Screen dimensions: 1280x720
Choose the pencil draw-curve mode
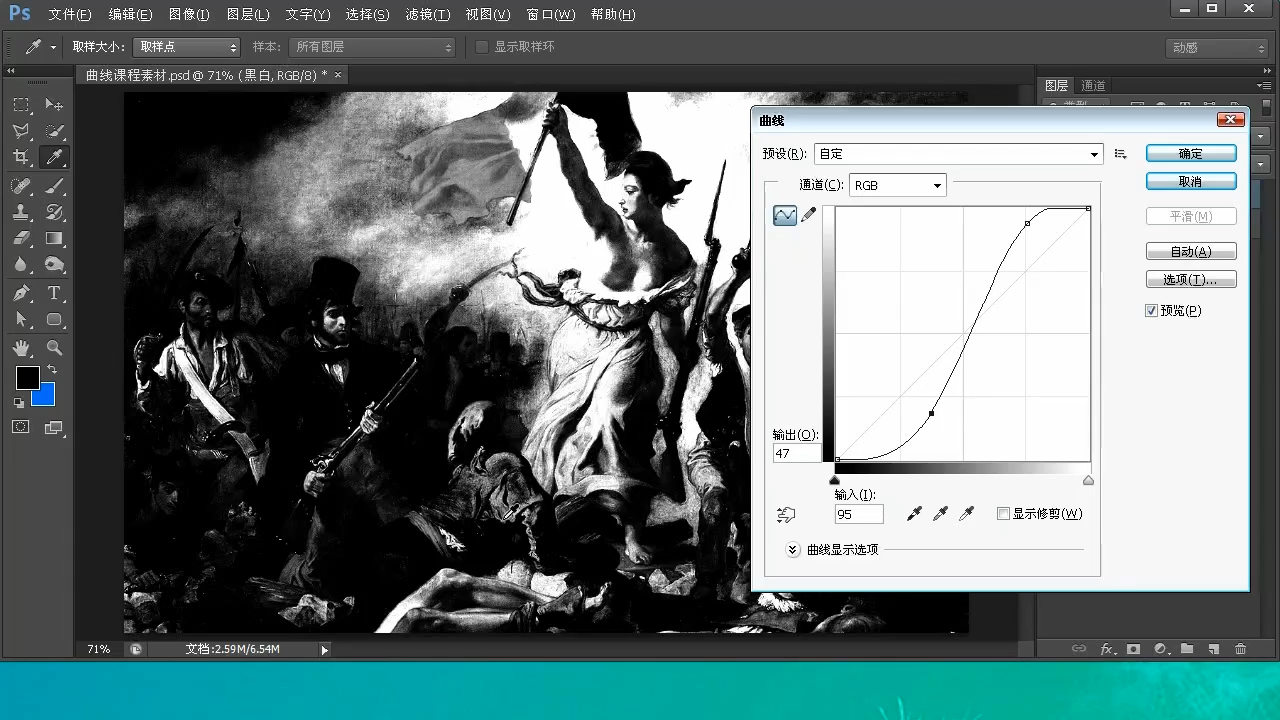click(x=809, y=215)
